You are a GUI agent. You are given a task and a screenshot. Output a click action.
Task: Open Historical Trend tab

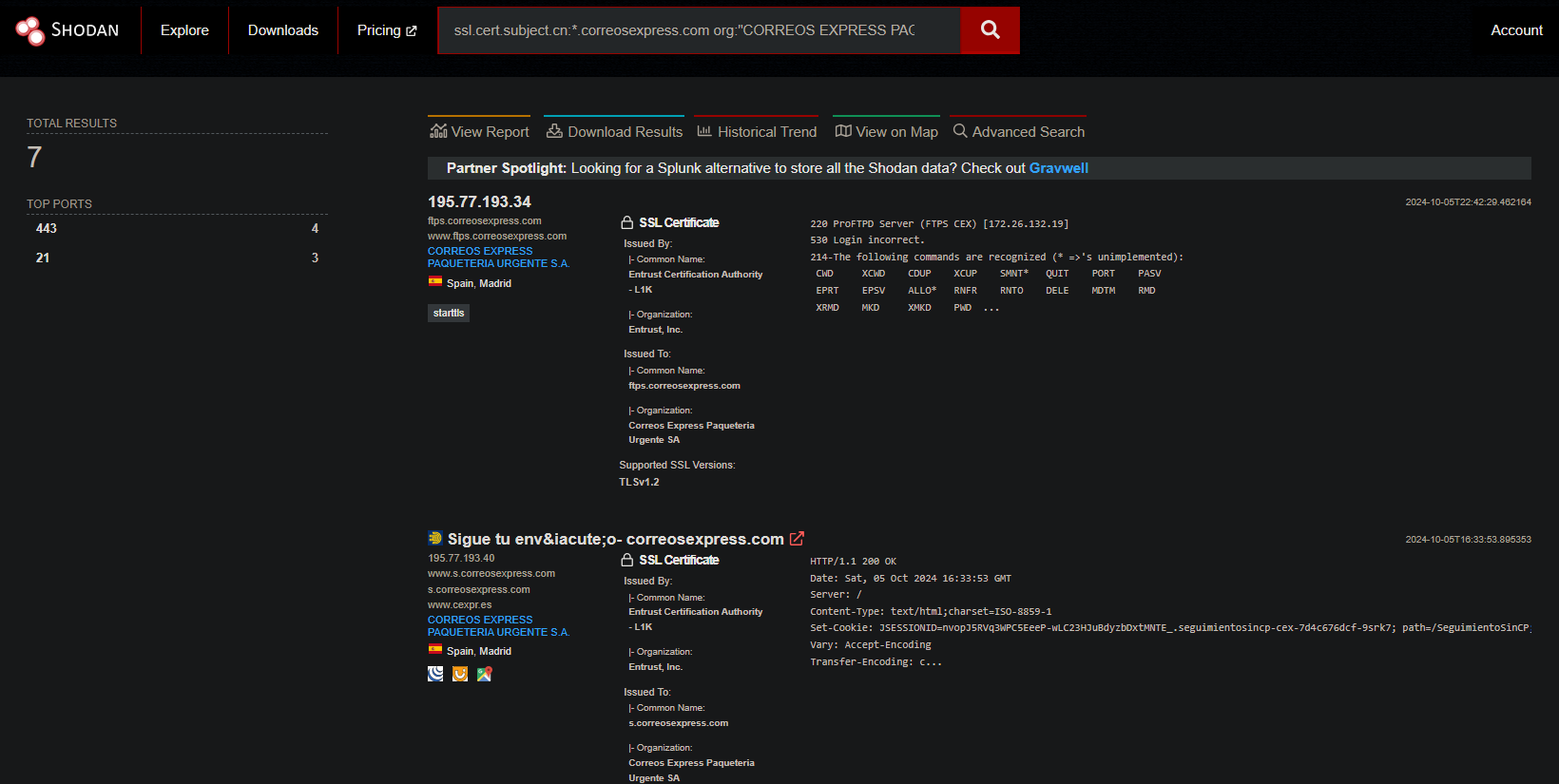coord(757,131)
